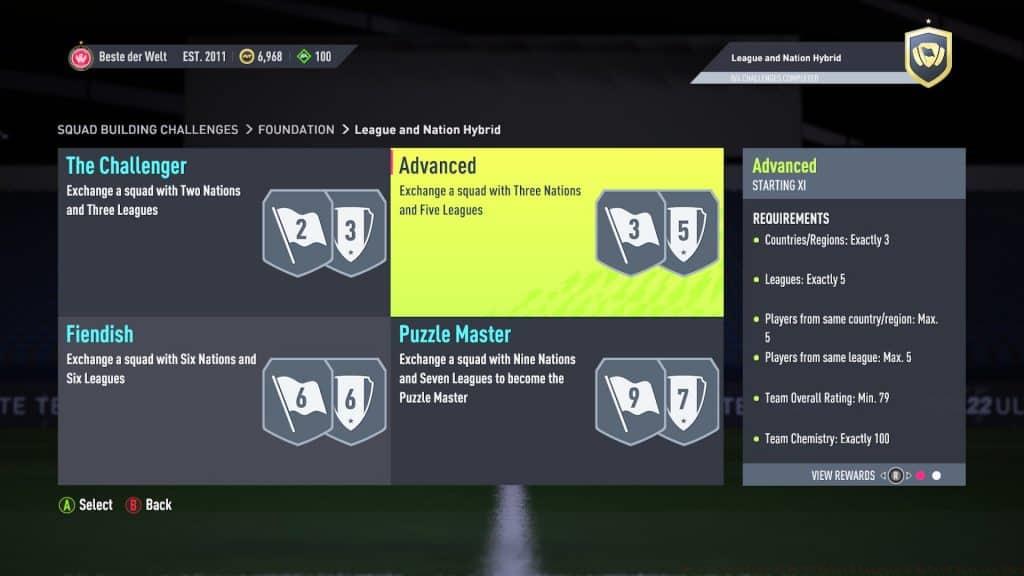Select the white page indicator dot
The width and height of the screenshot is (1024, 576).
[936, 476]
